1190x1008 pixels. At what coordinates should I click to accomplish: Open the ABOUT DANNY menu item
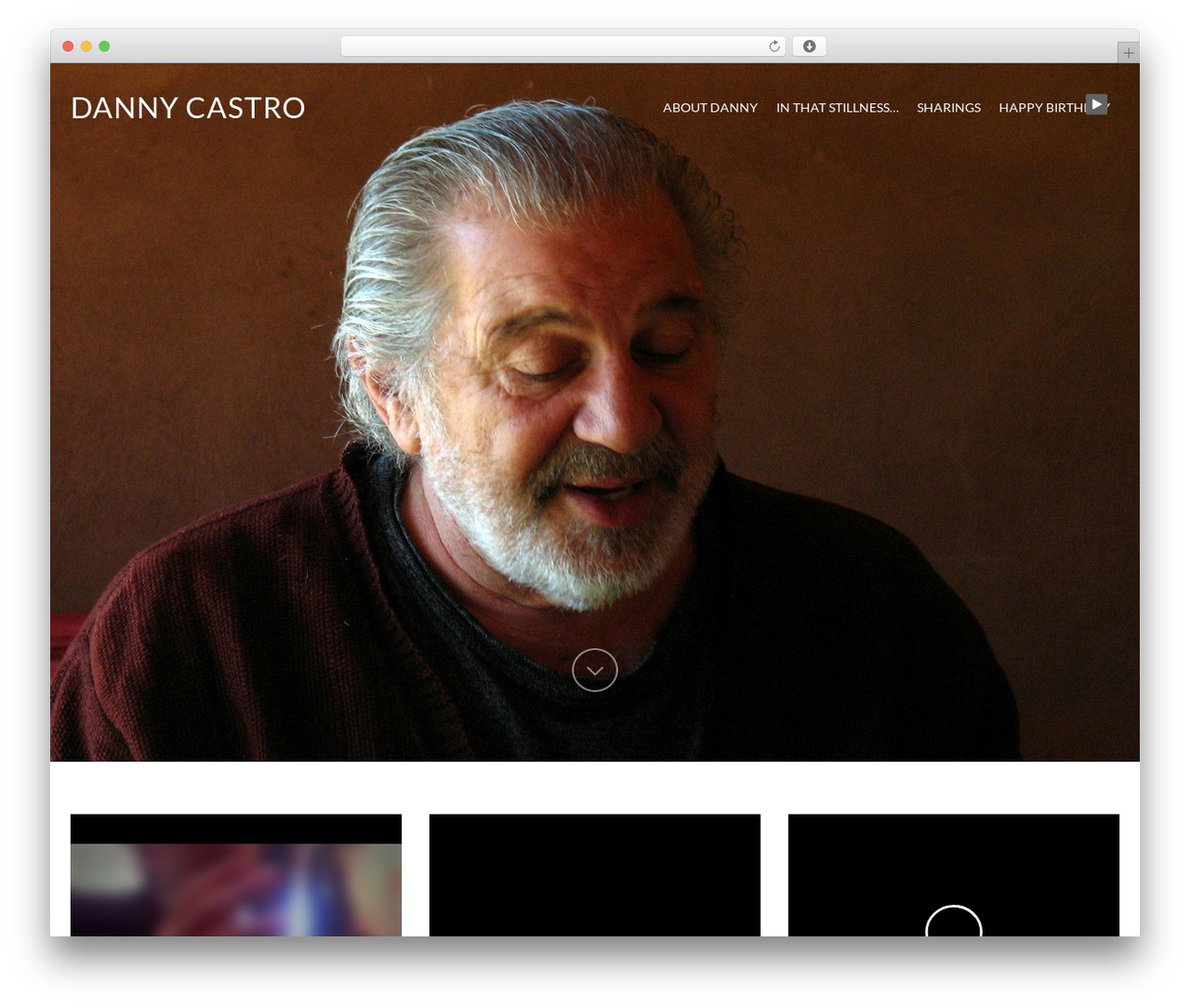[x=710, y=108]
